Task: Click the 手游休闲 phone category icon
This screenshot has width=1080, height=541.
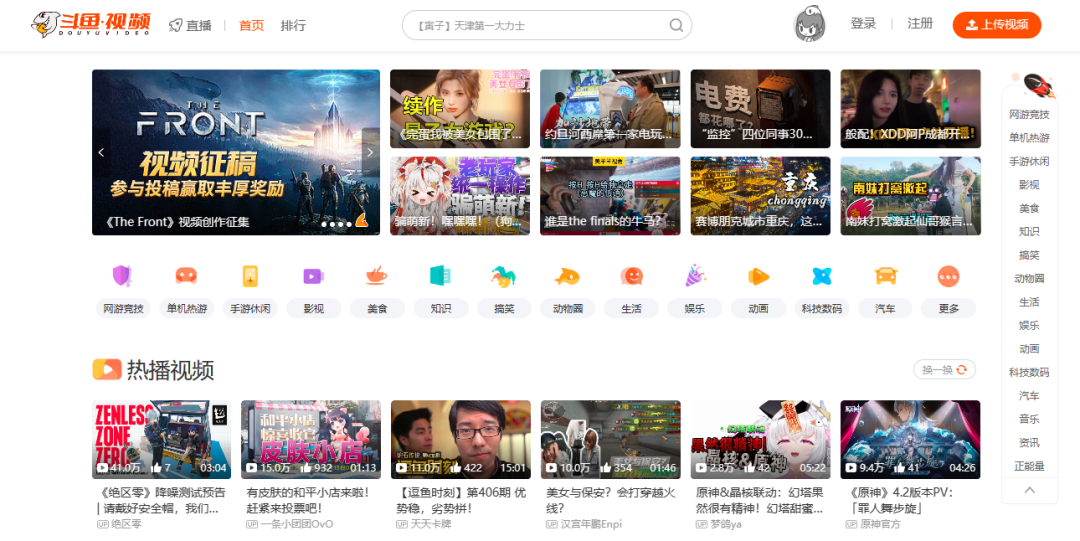Action: click(250, 276)
